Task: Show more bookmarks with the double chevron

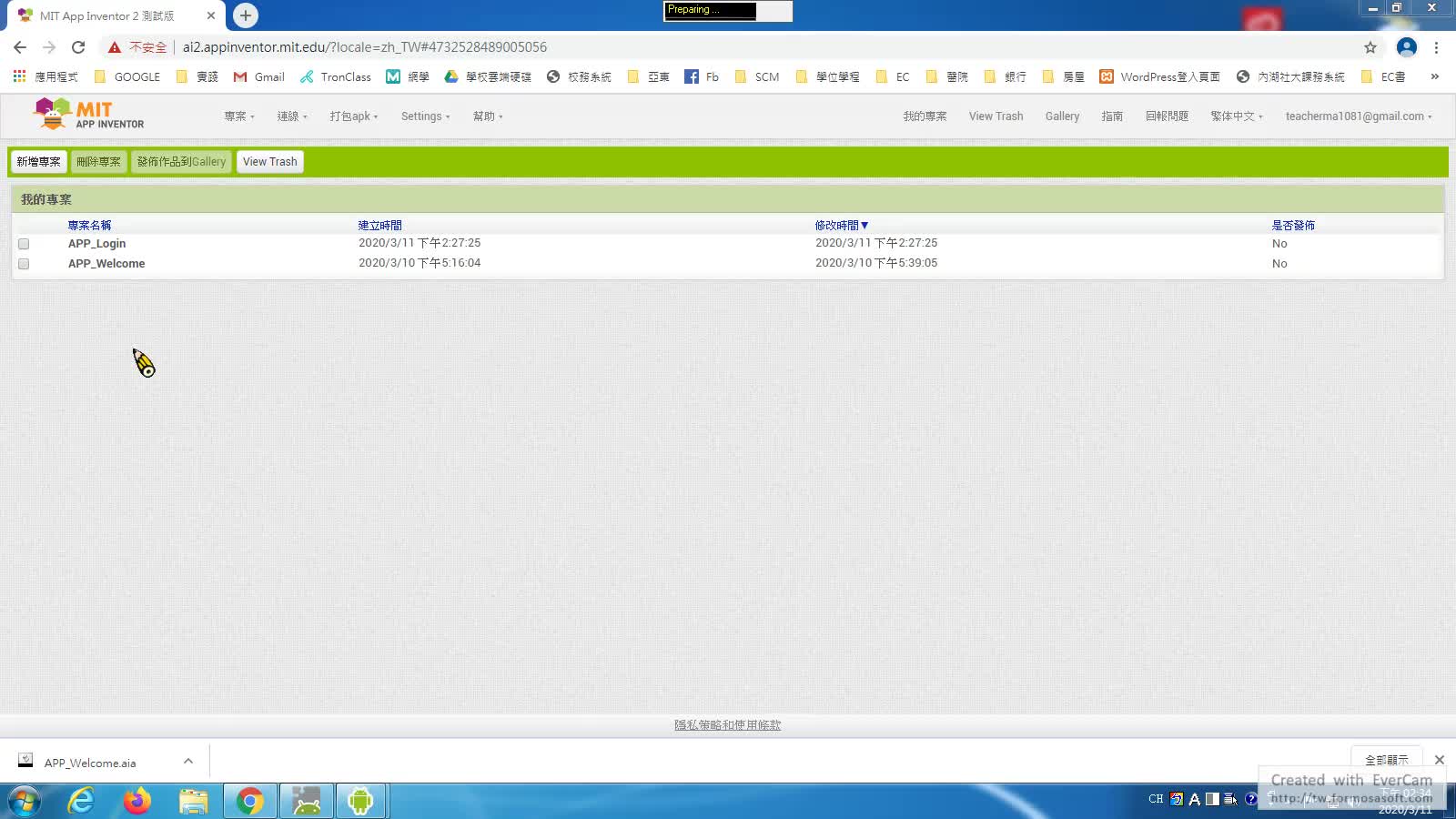Action: [x=1435, y=76]
